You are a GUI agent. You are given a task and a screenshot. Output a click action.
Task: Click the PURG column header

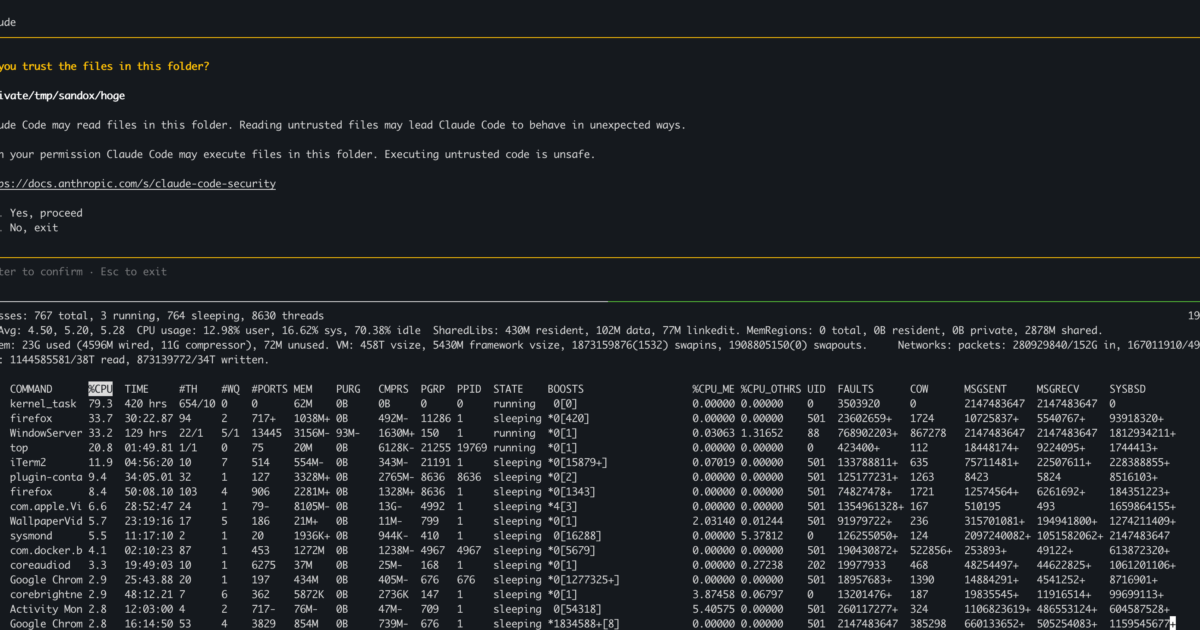click(x=348, y=389)
